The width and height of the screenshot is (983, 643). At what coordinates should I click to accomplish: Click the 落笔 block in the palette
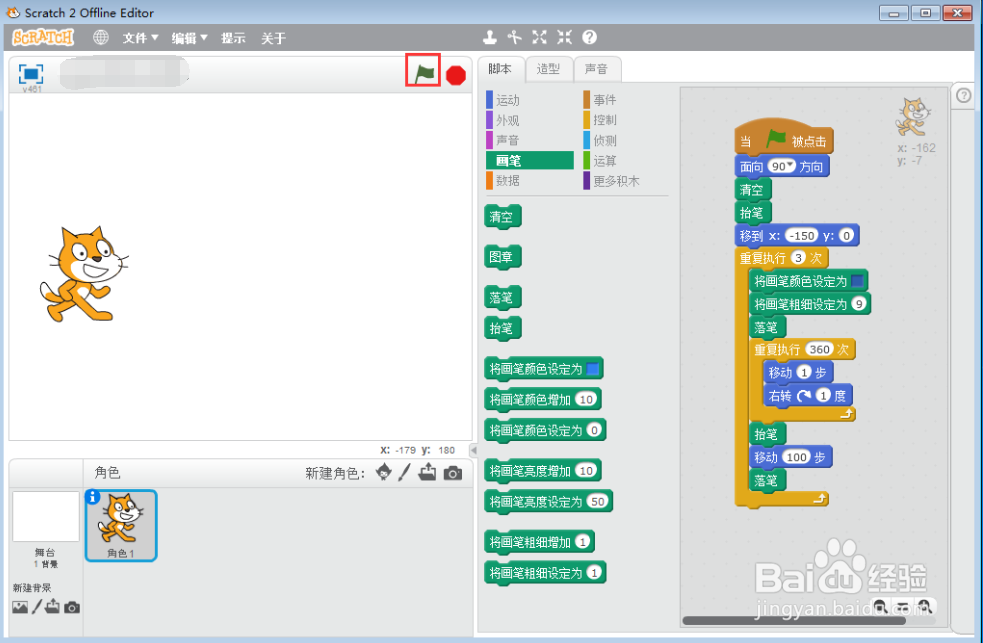[x=503, y=297]
